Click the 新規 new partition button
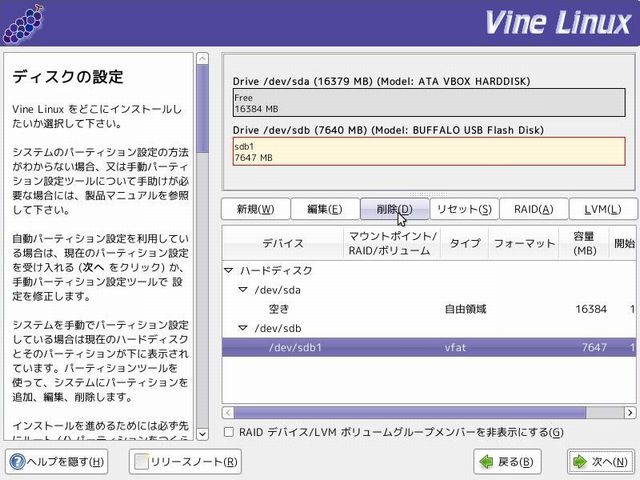Image resolution: width=640 pixels, height=480 pixels. (x=255, y=209)
